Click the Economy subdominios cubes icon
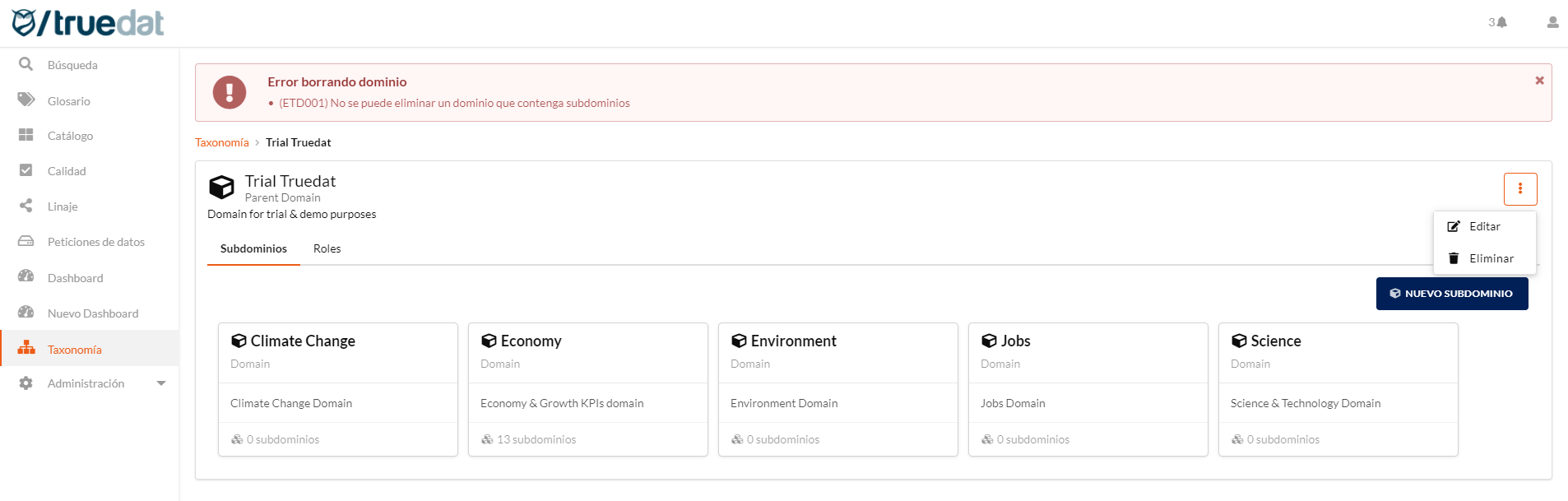Viewport: 1568px width, 501px height. click(x=487, y=439)
